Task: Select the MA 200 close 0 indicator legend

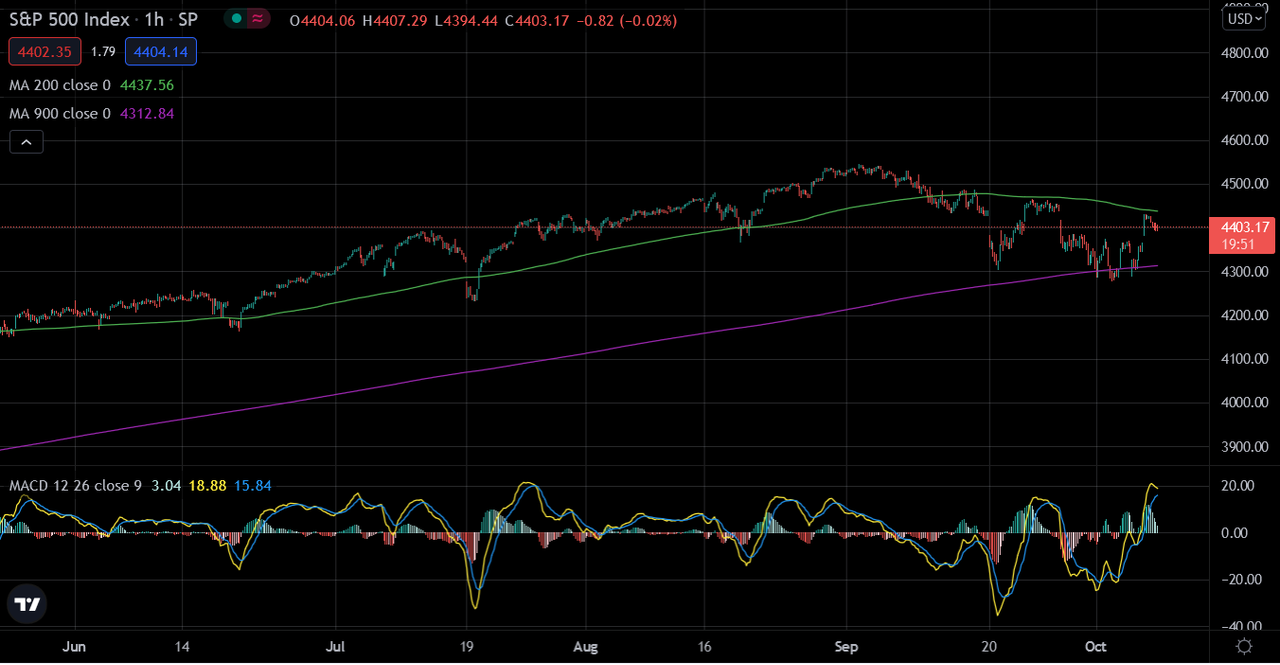Action: click(x=60, y=85)
